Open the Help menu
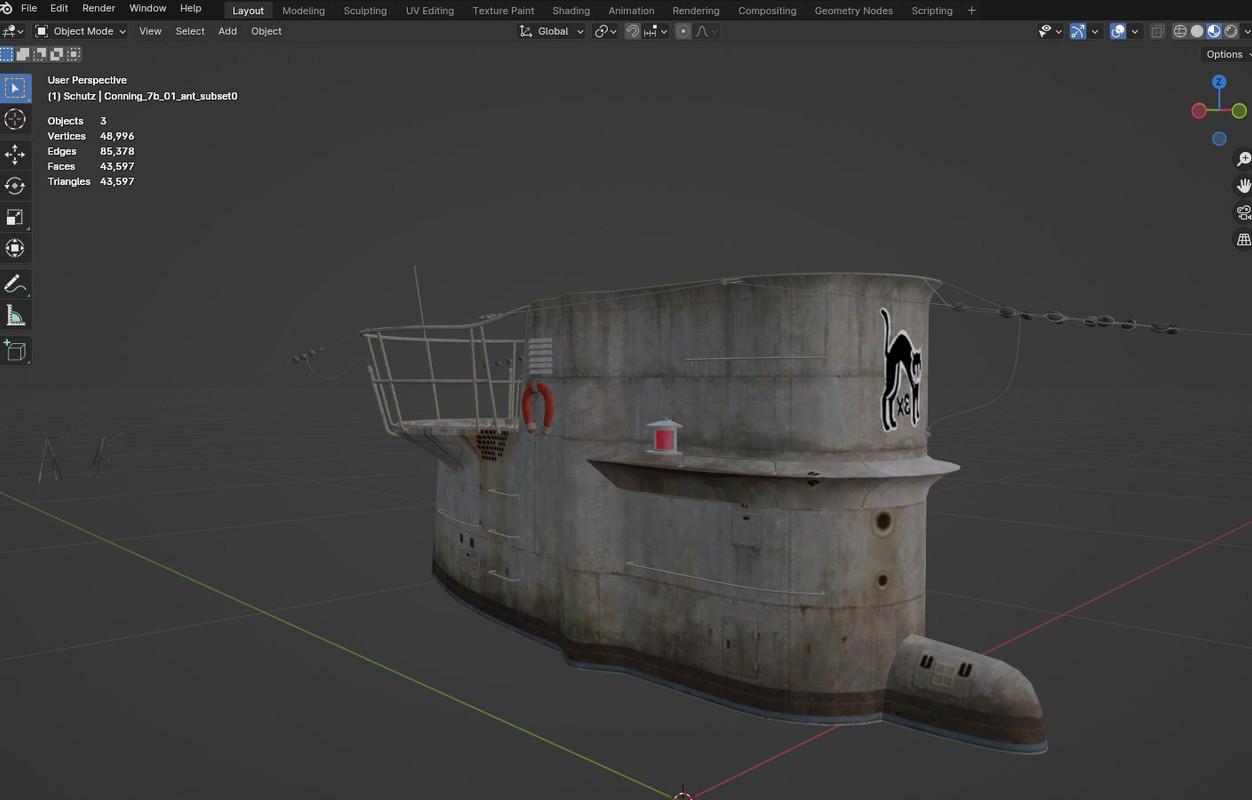1252x800 pixels. pyautogui.click(x=190, y=8)
